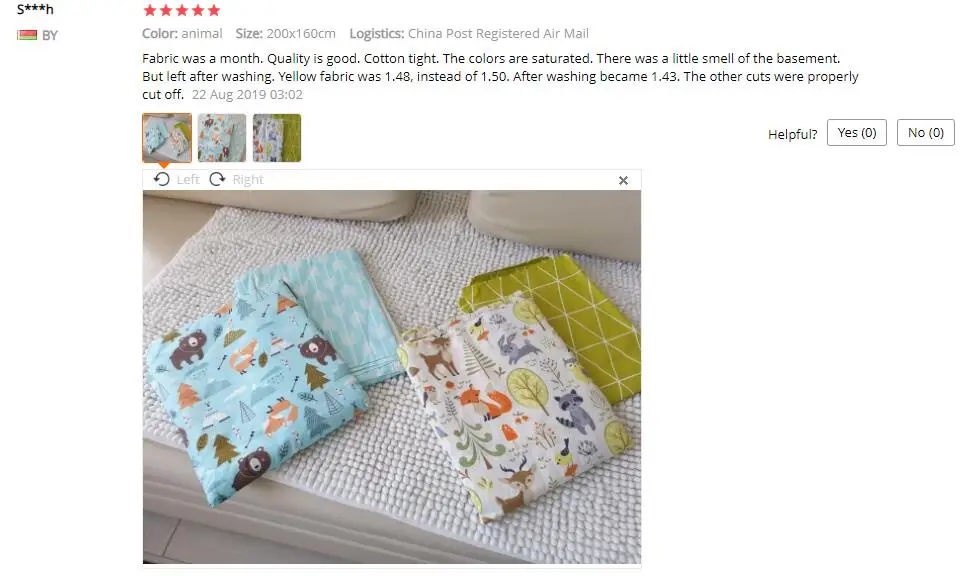Click the BY country code label
The height and width of the screenshot is (576, 969).
[x=49, y=36]
